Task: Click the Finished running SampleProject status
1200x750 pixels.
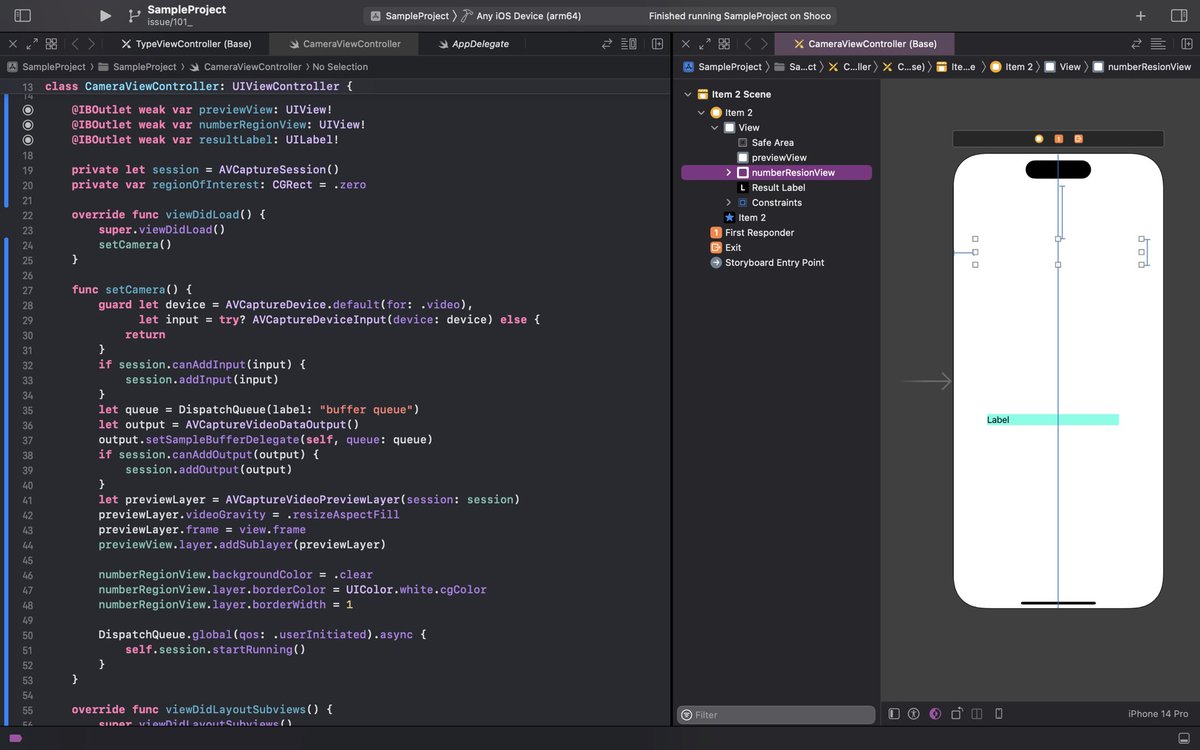Action: point(740,16)
